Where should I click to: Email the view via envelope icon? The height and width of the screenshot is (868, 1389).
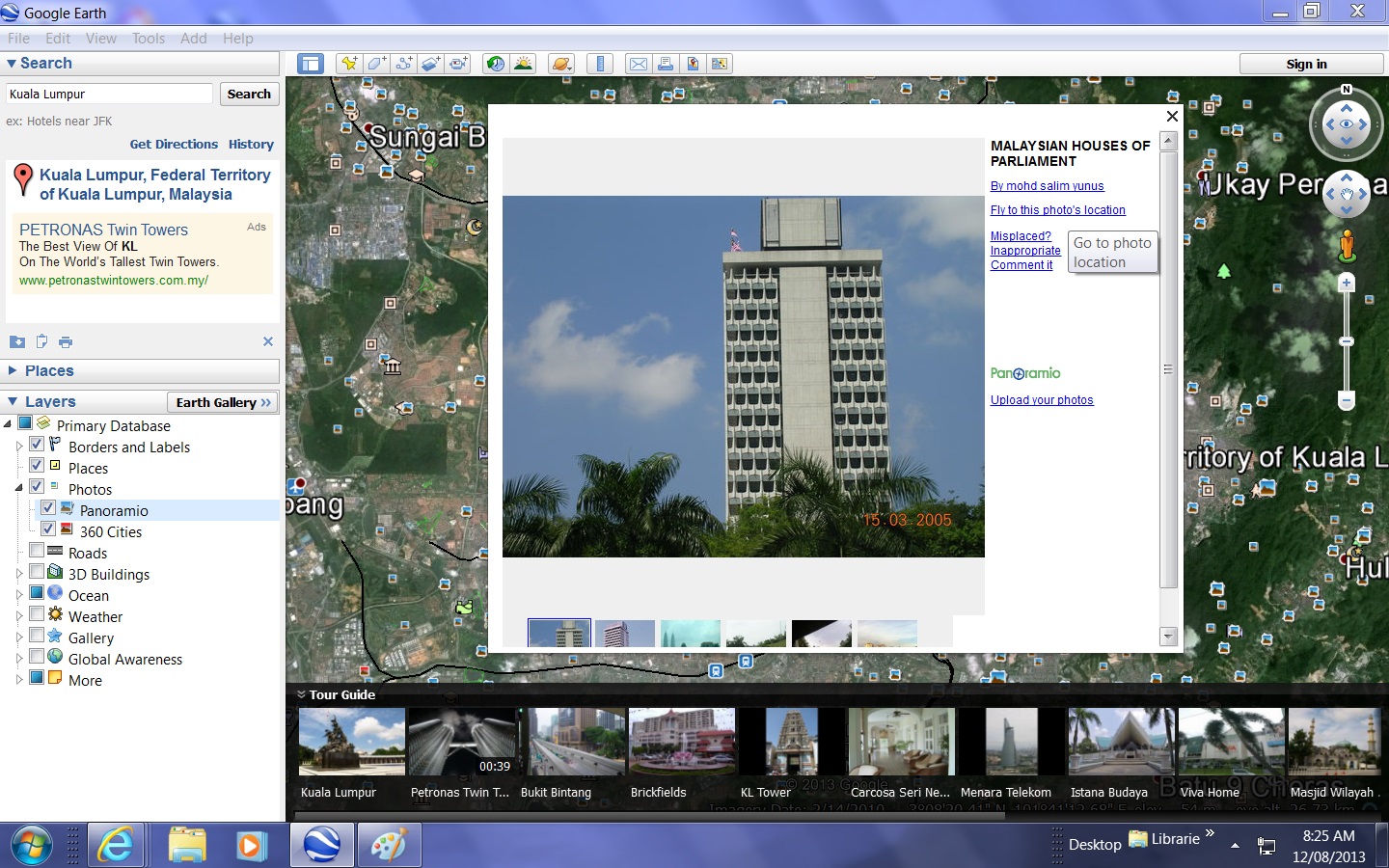[639, 64]
